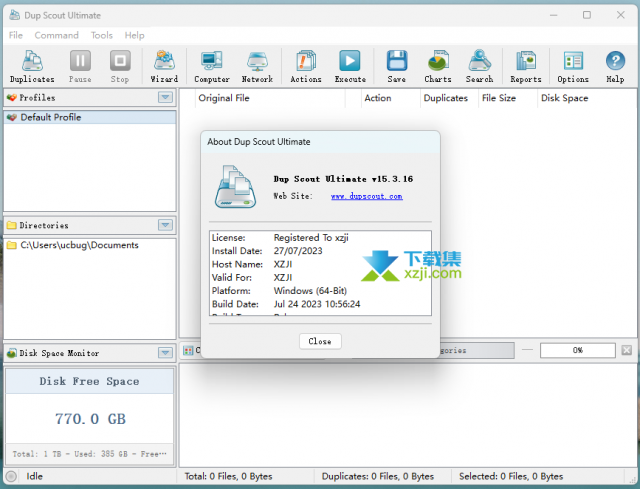
Task: Click the Host Name XZJI row
Action: tap(320, 264)
